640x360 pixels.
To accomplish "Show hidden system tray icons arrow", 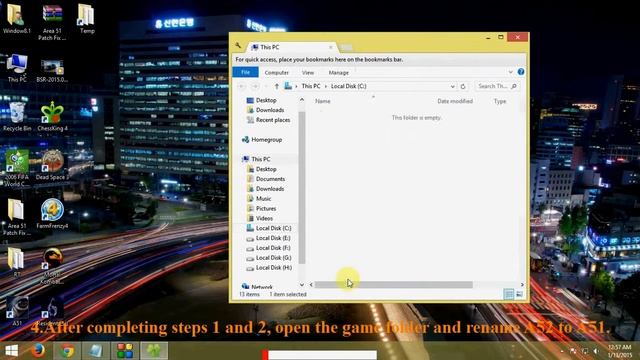I will 562,351.
